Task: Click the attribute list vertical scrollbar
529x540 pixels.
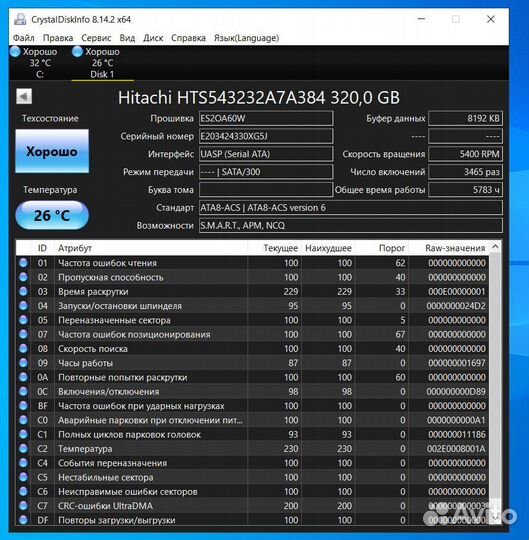Action: click(x=495, y=382)
